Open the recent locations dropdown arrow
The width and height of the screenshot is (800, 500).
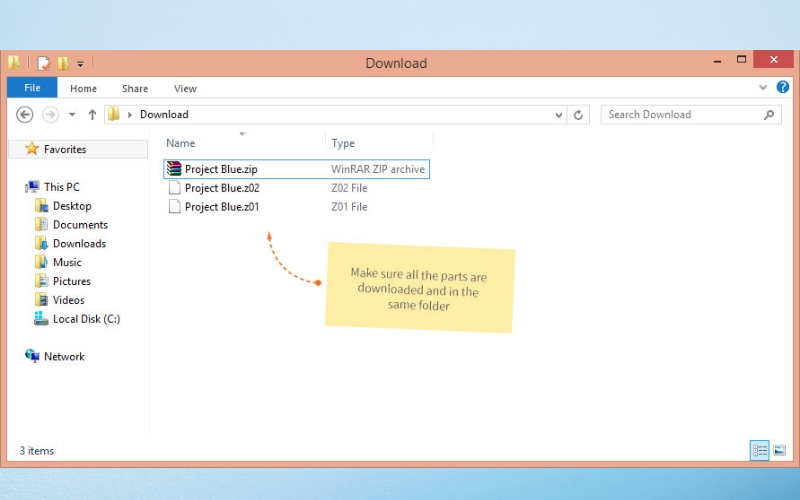[72, 115]
